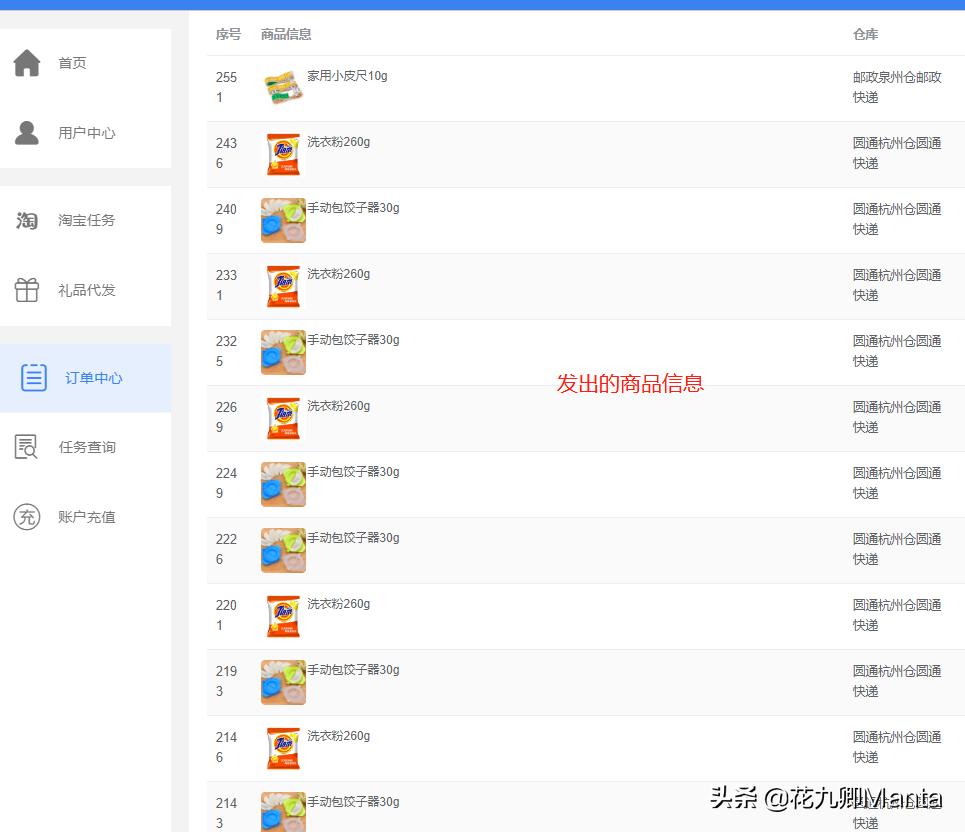
Task: Click the 商品信息 column header
Action: [285, 33]
